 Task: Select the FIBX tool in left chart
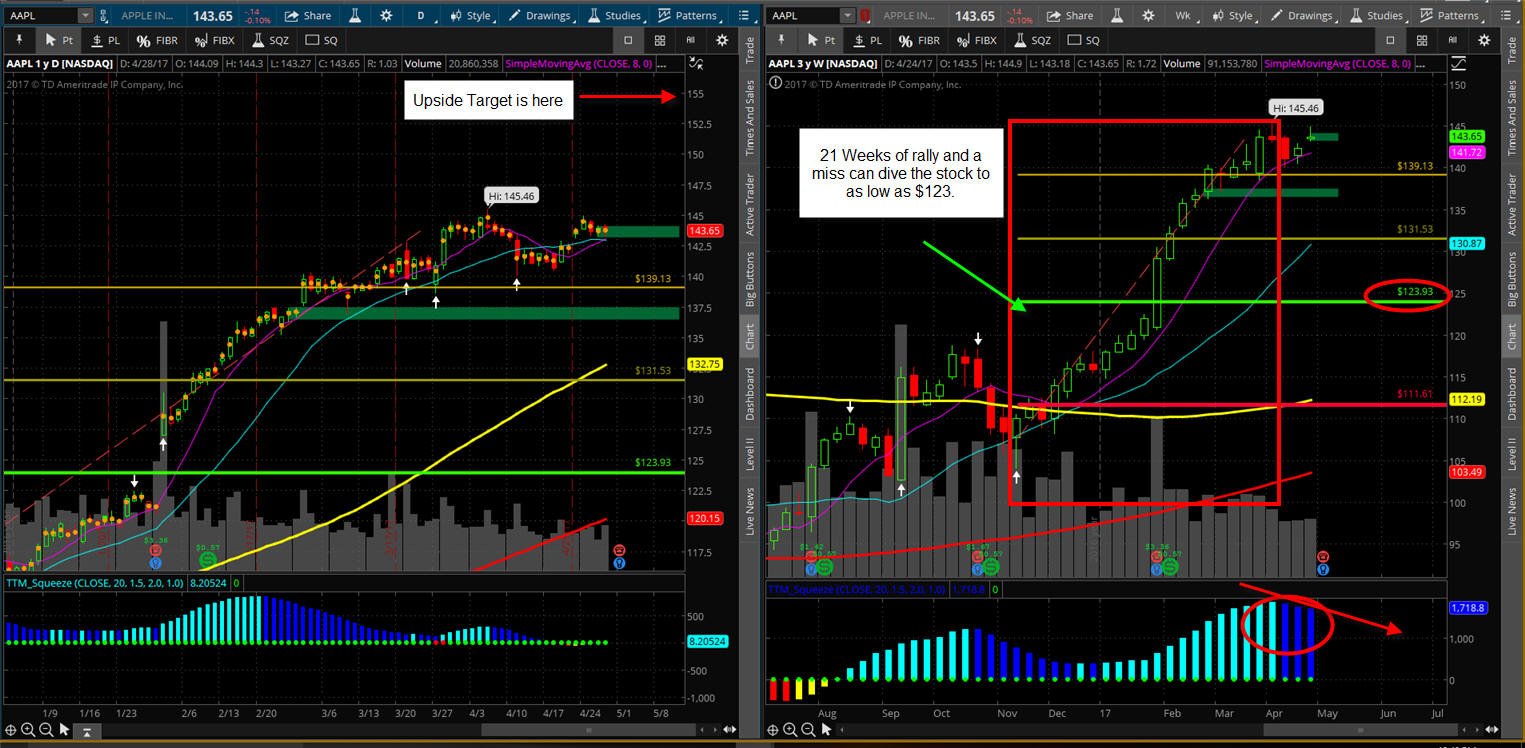click(213, 40)
